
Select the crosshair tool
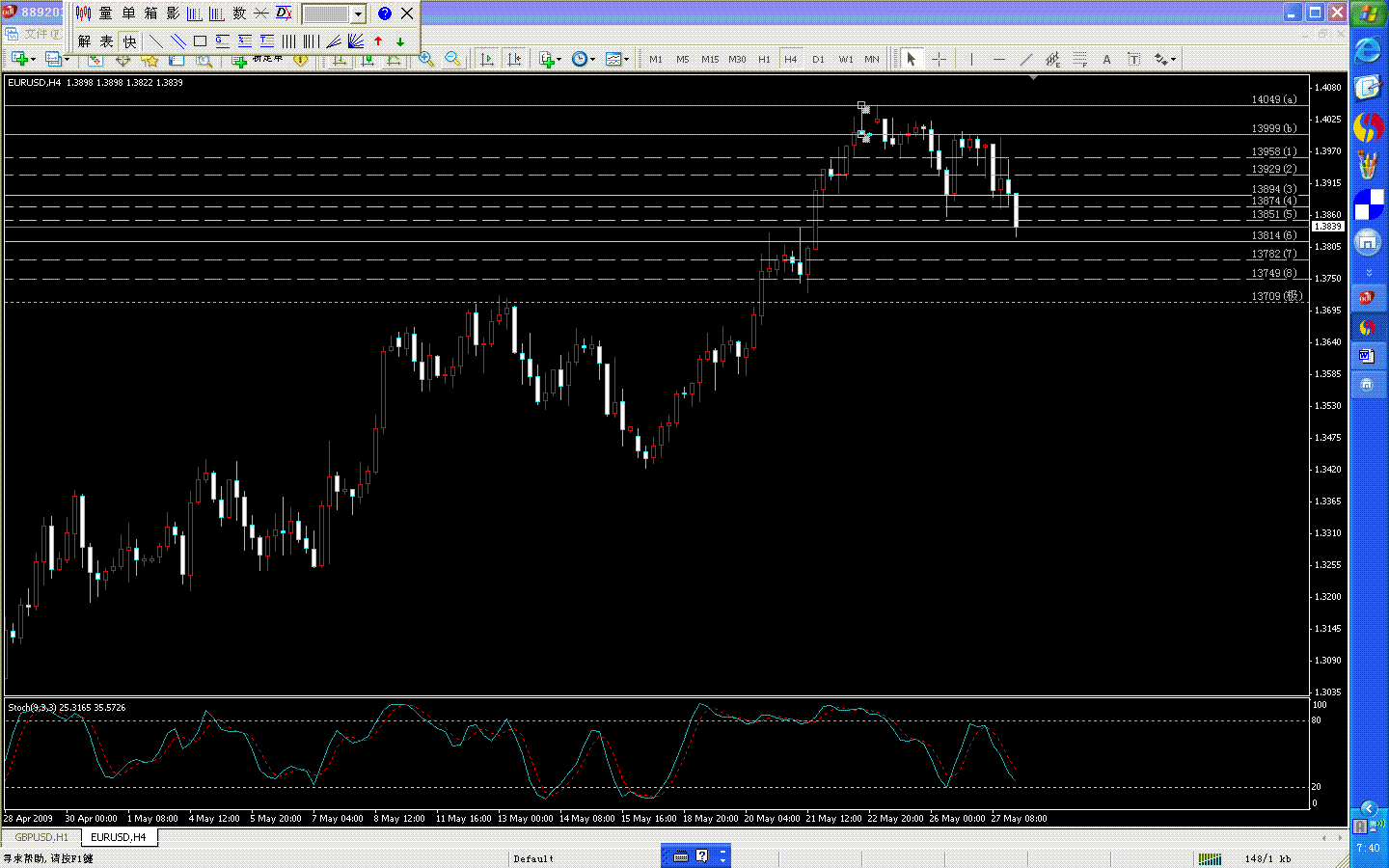[939, 60]
